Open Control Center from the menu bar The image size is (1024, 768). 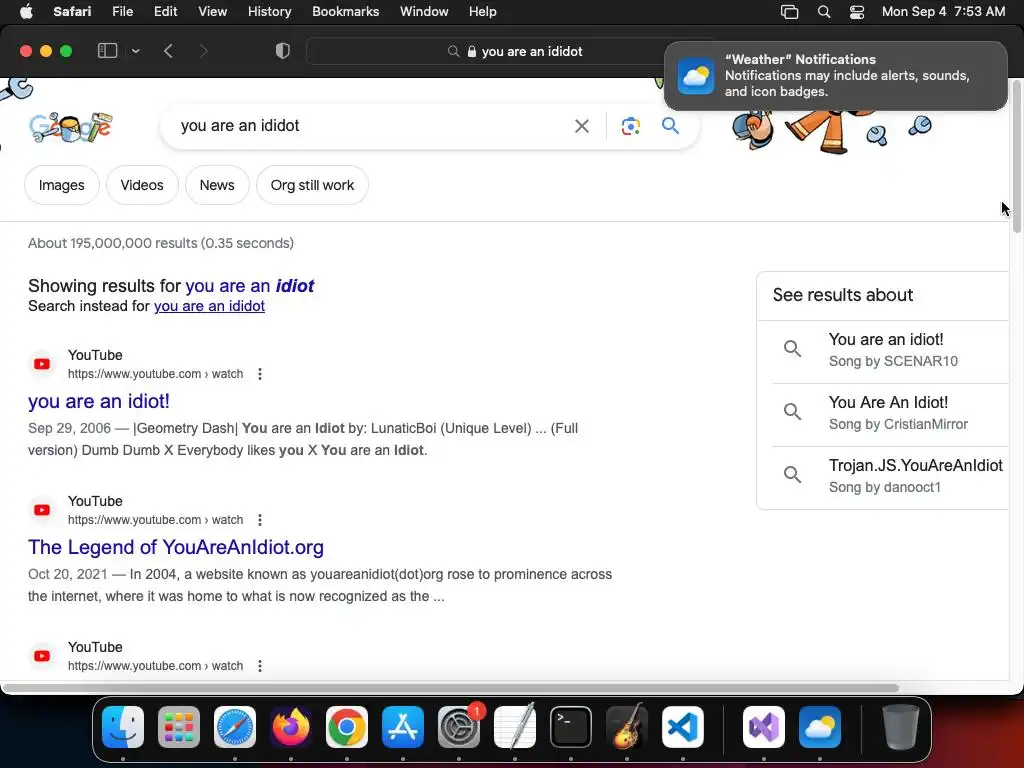coord(857,12)
